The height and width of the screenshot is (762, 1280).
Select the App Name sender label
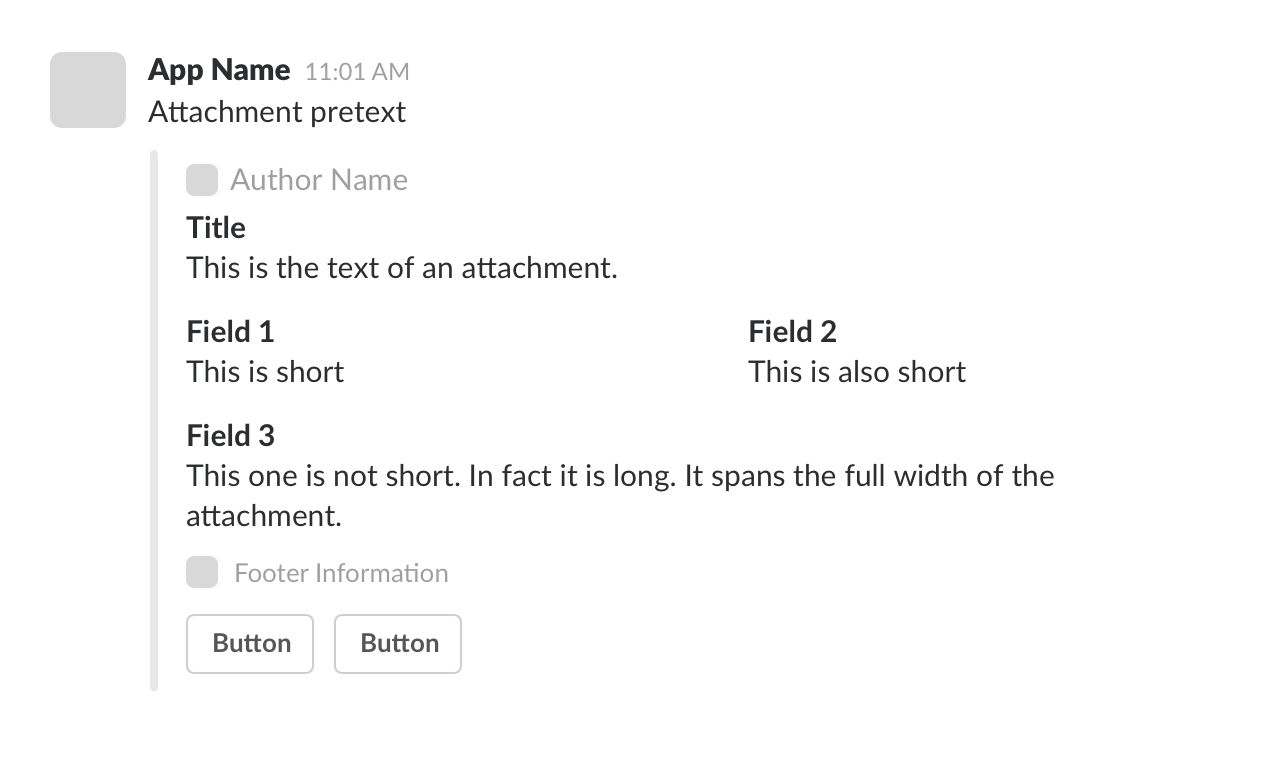(219, 70)
